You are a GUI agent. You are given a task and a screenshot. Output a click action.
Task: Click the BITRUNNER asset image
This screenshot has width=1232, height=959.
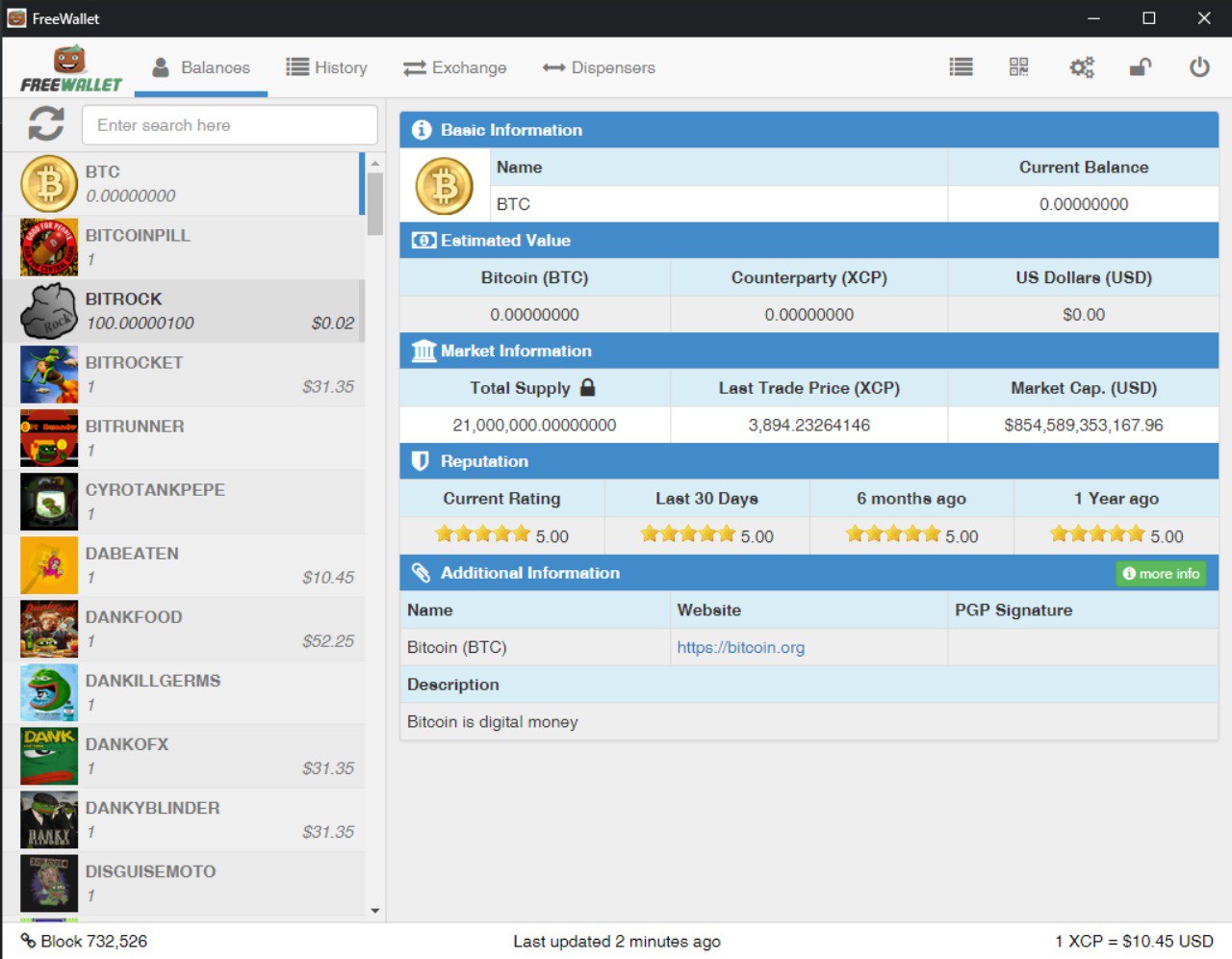tap(49, 438)
